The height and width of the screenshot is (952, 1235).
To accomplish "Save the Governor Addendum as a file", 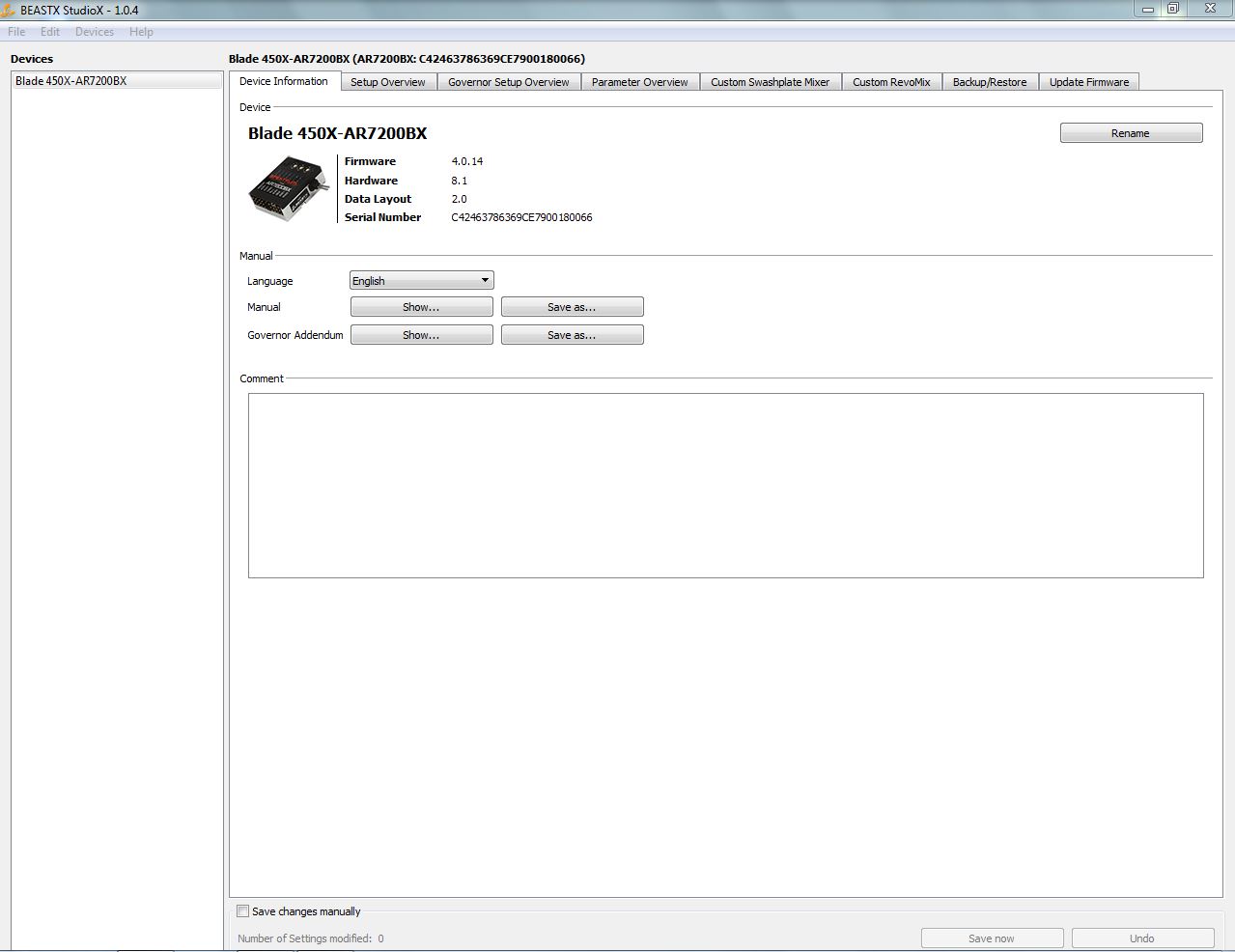I will 572,335.
